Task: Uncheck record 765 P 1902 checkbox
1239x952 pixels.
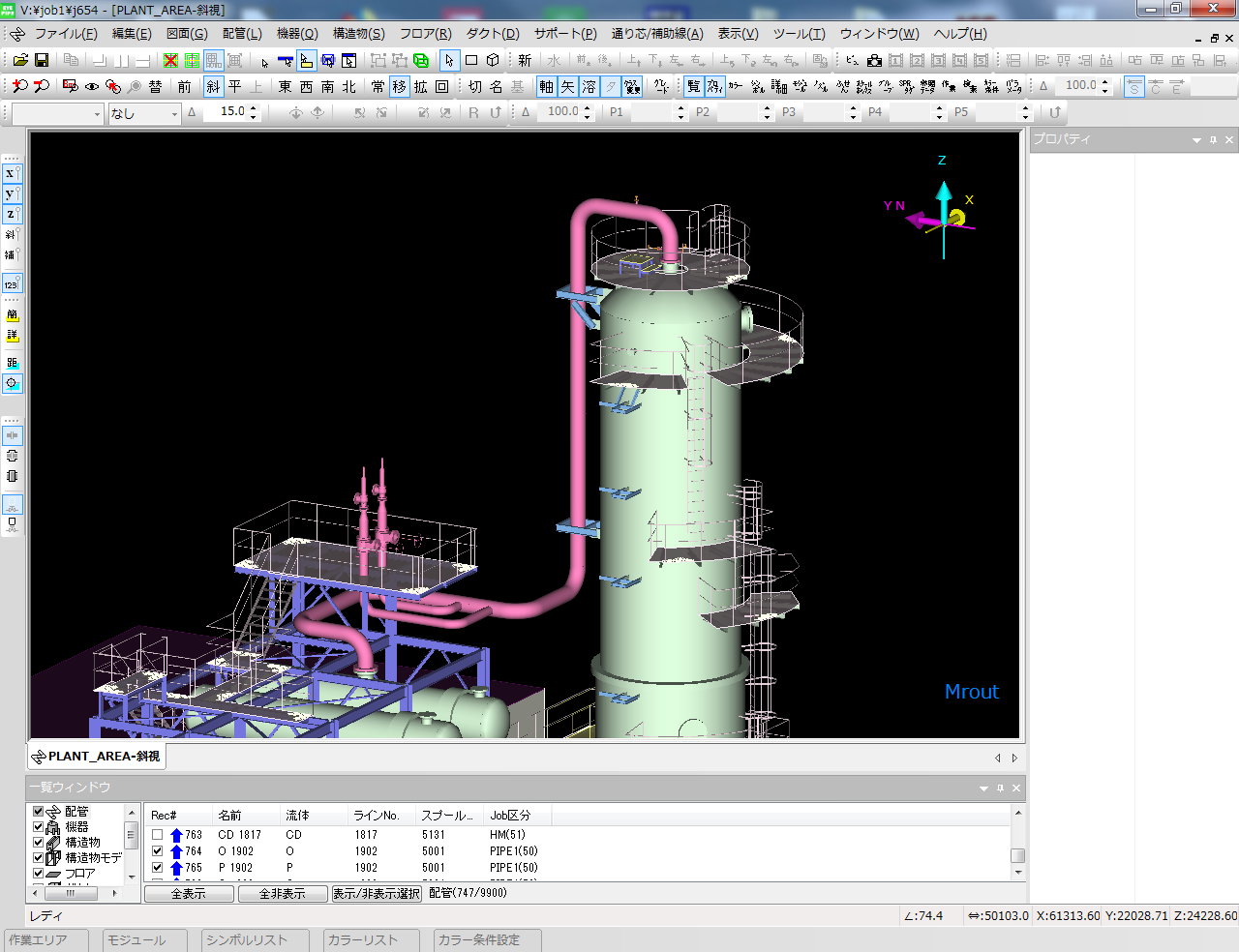Action: tap(157, 868)
